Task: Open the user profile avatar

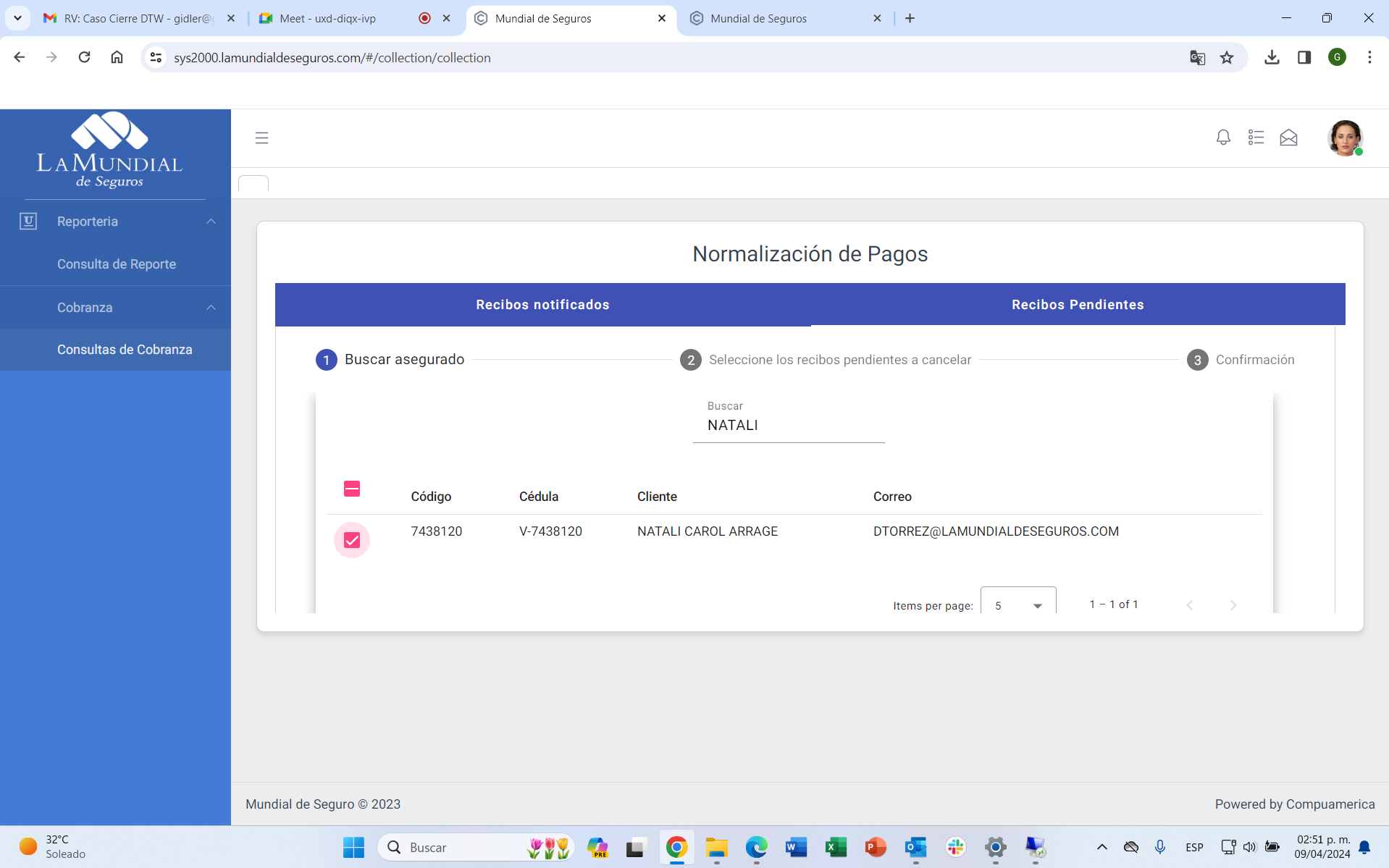Action: (x=1345, y=138)
